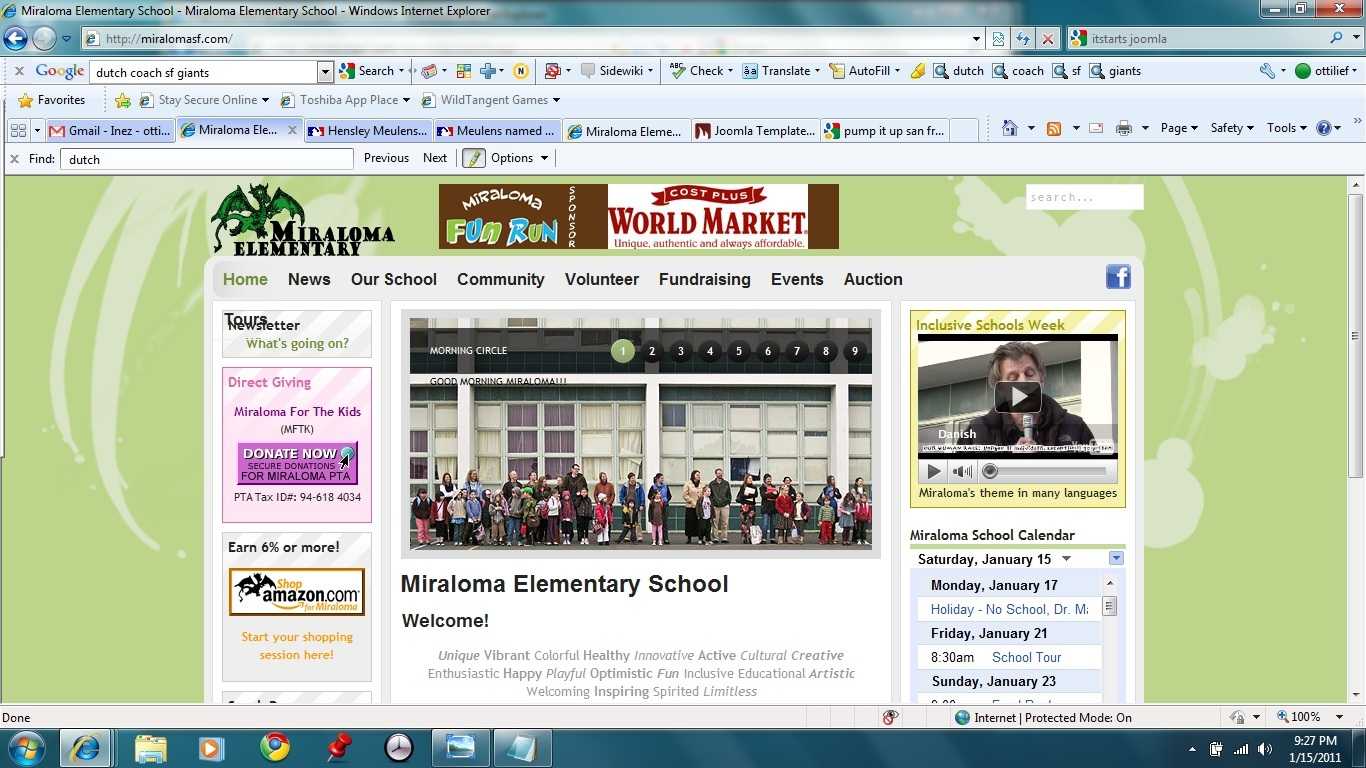Viewport: 1366px width, 768px height.
Task: Play the Inclusive Schools Week video
Action: [x=1017, y=397]
